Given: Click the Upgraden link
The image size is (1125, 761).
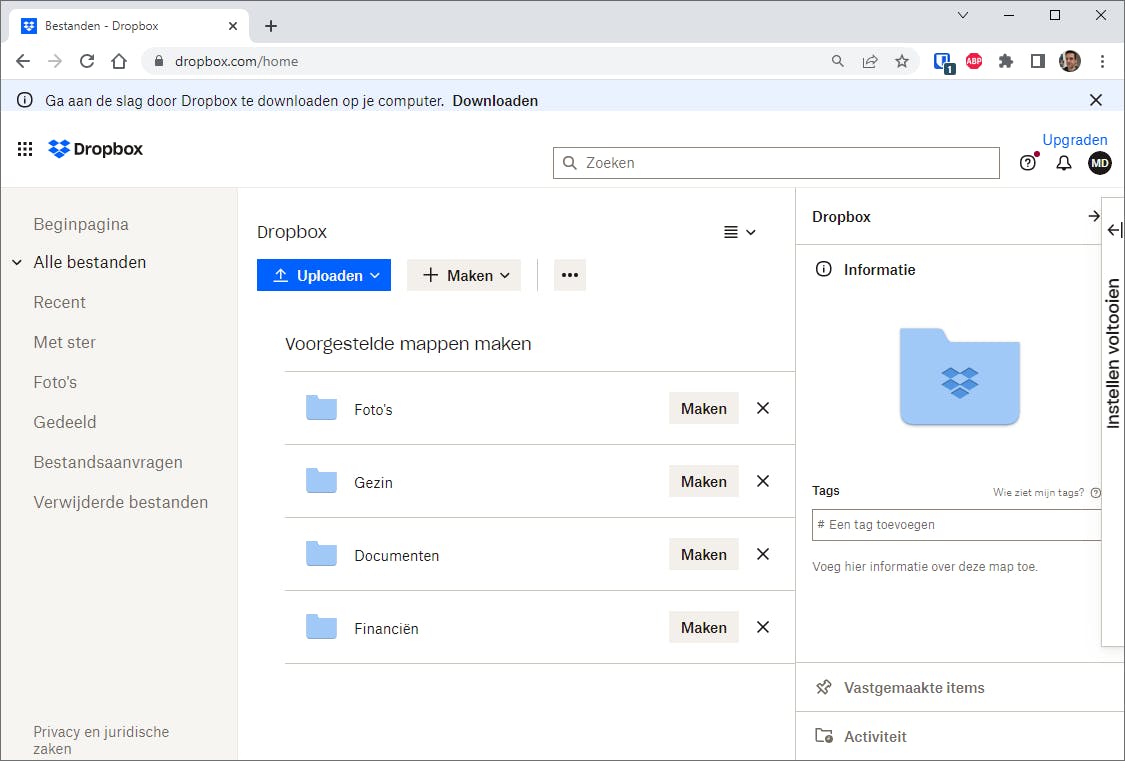Looking at the screenshot, I should pos(1075,140).
